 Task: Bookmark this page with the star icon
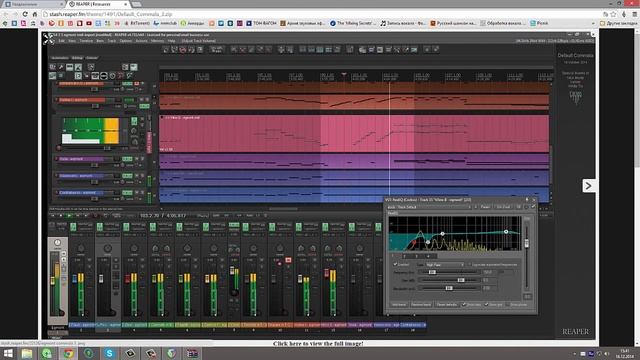coord(614,14)
